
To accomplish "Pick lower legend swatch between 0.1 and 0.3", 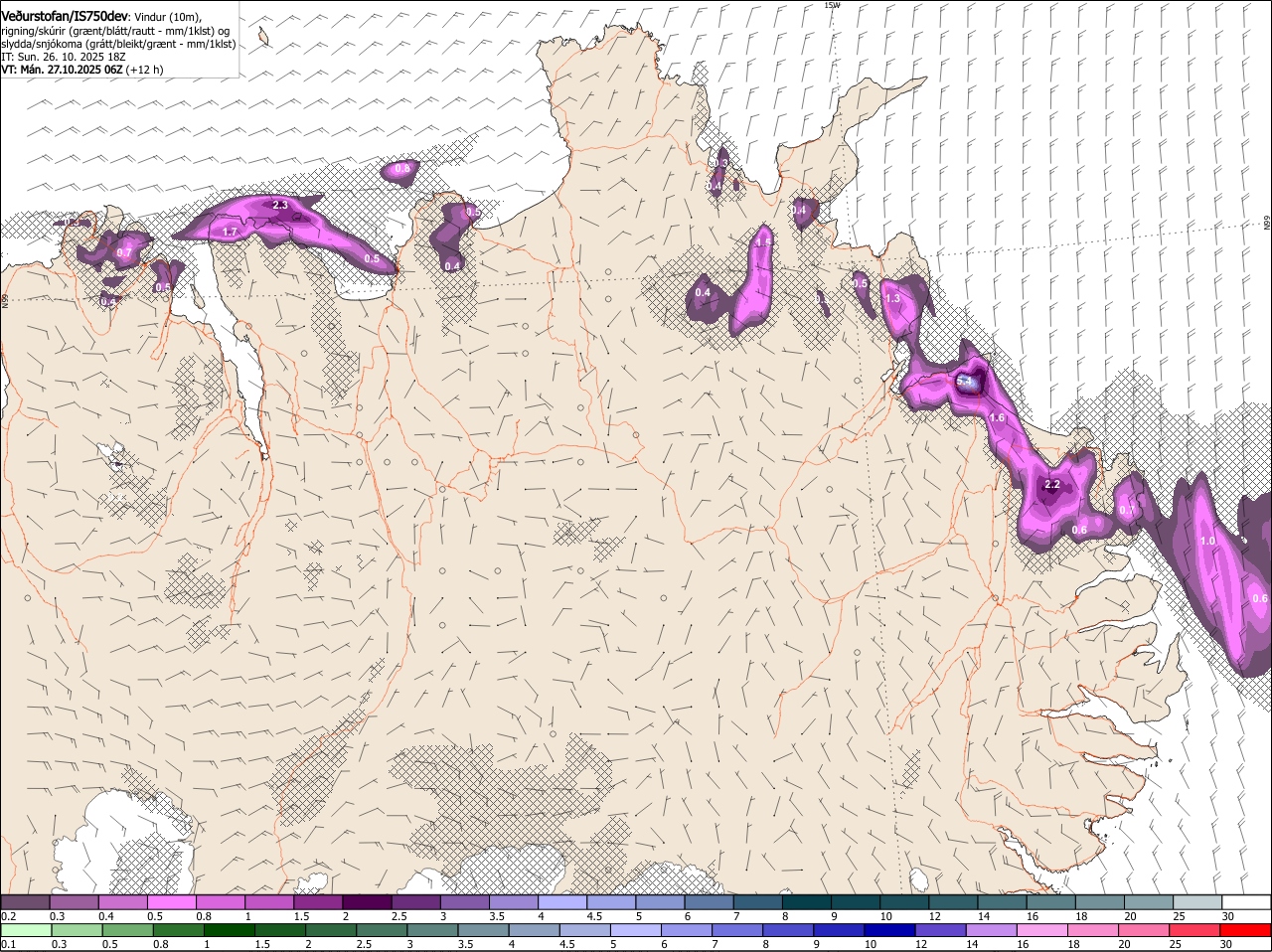I will pyautogui.click(x=26, y=930).
